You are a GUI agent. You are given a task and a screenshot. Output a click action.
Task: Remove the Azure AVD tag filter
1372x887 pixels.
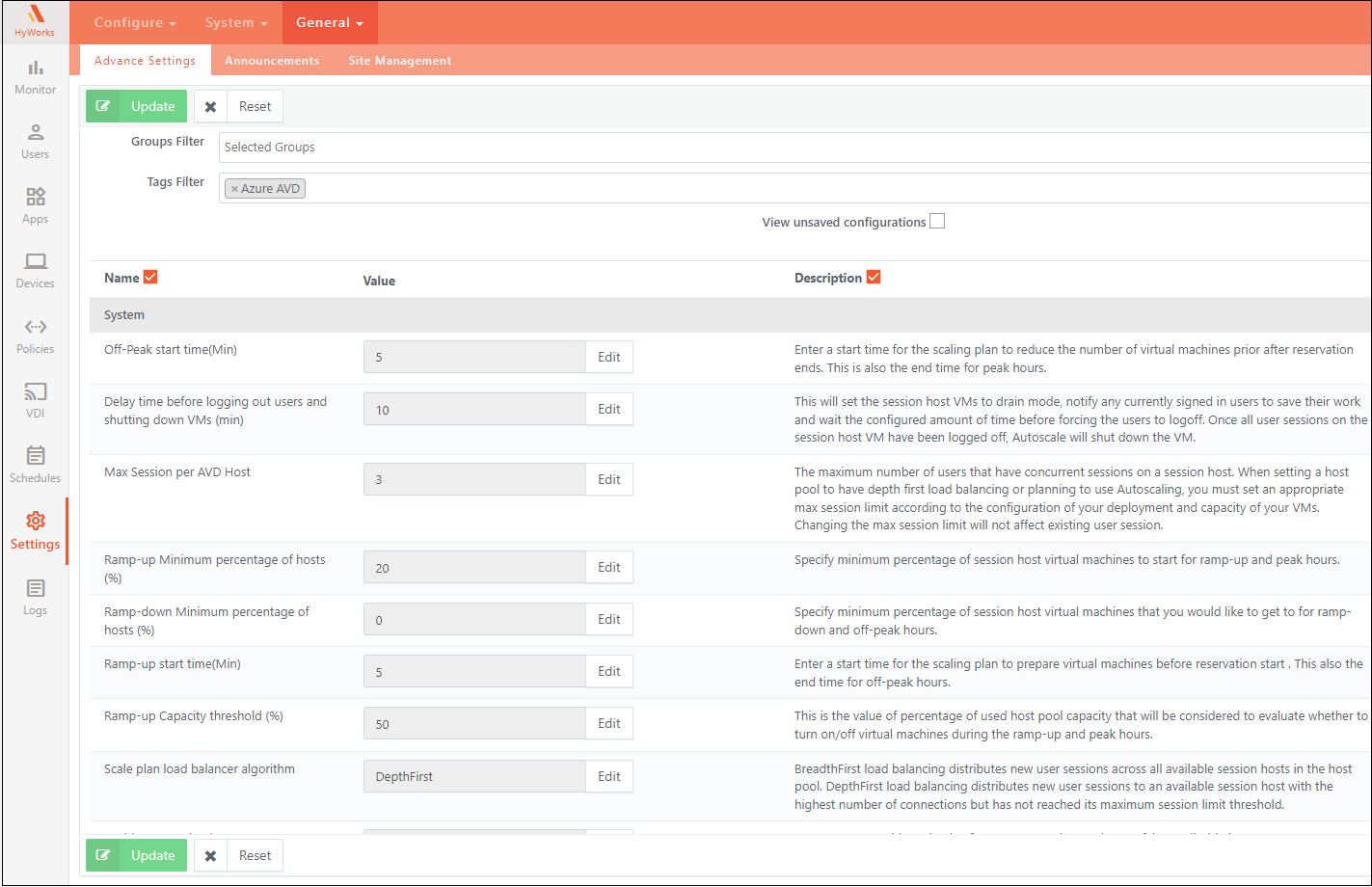pyautogui.click(x=234, y=189)
